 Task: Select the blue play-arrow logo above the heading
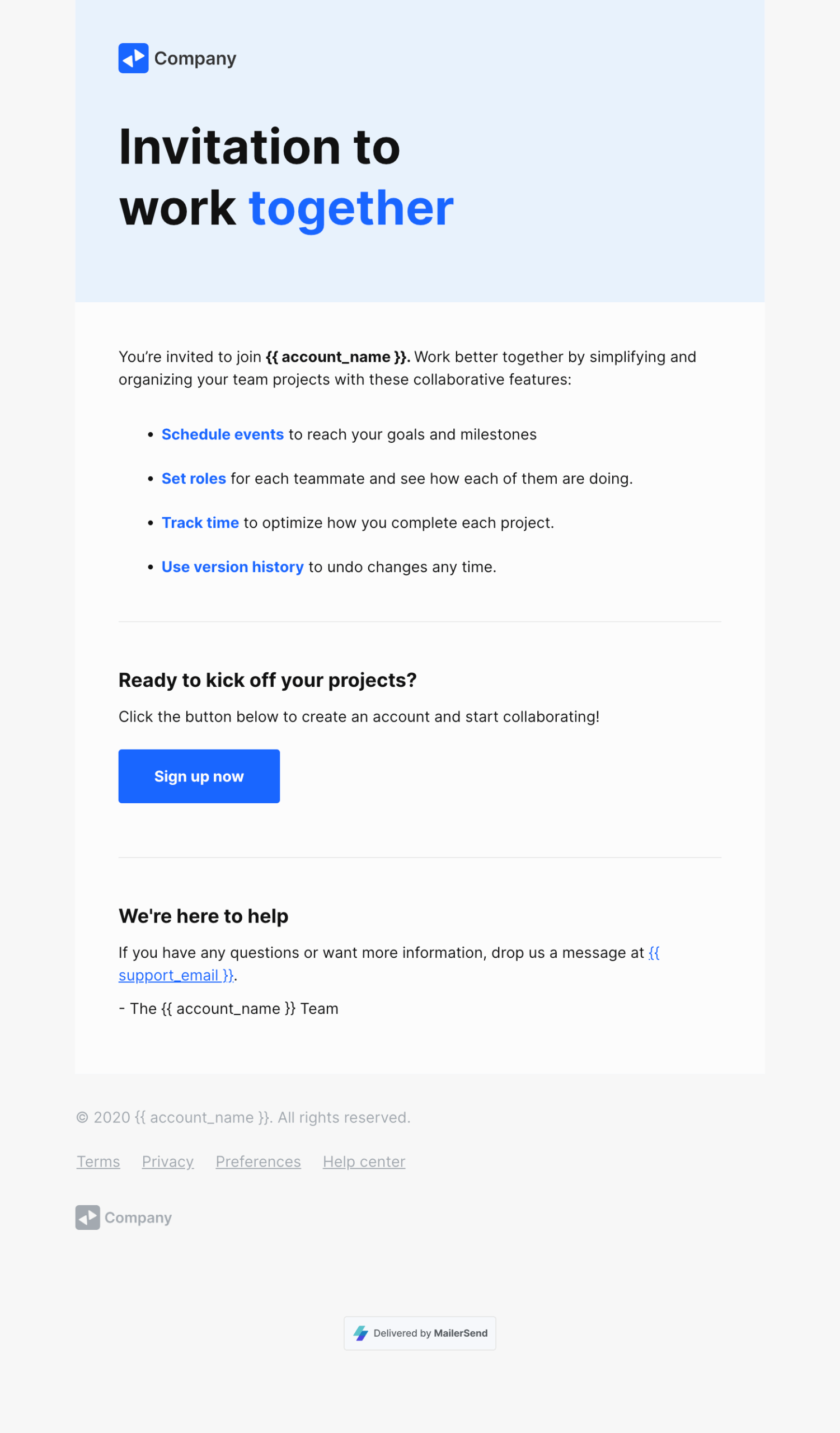133,58
